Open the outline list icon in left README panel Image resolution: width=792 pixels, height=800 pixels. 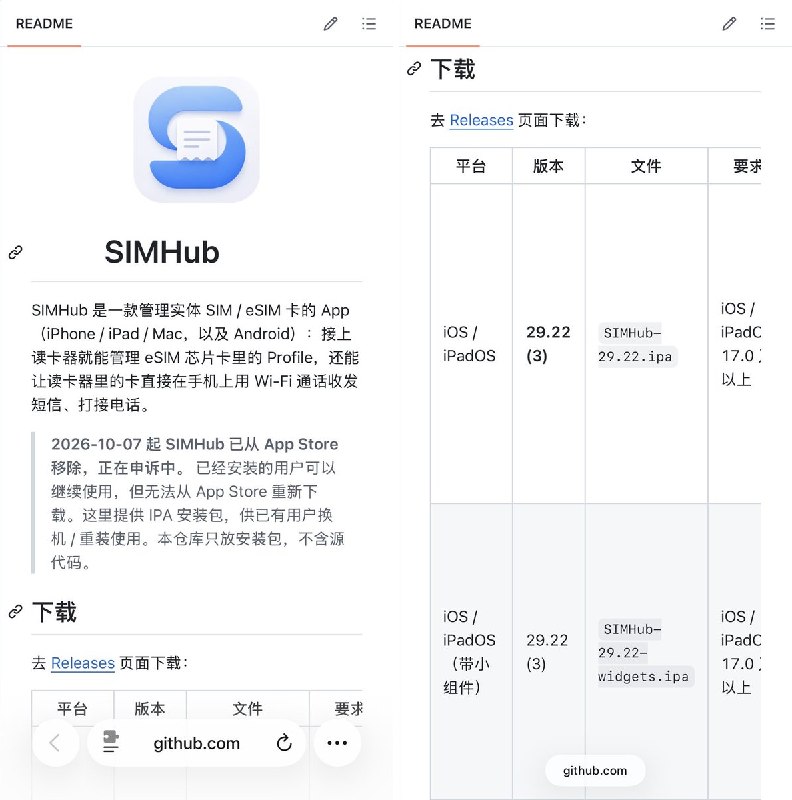[x=369, y=23]
